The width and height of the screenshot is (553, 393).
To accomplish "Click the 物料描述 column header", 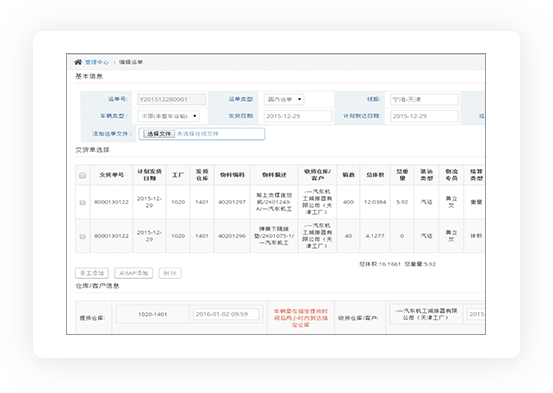I will (274, 175).
